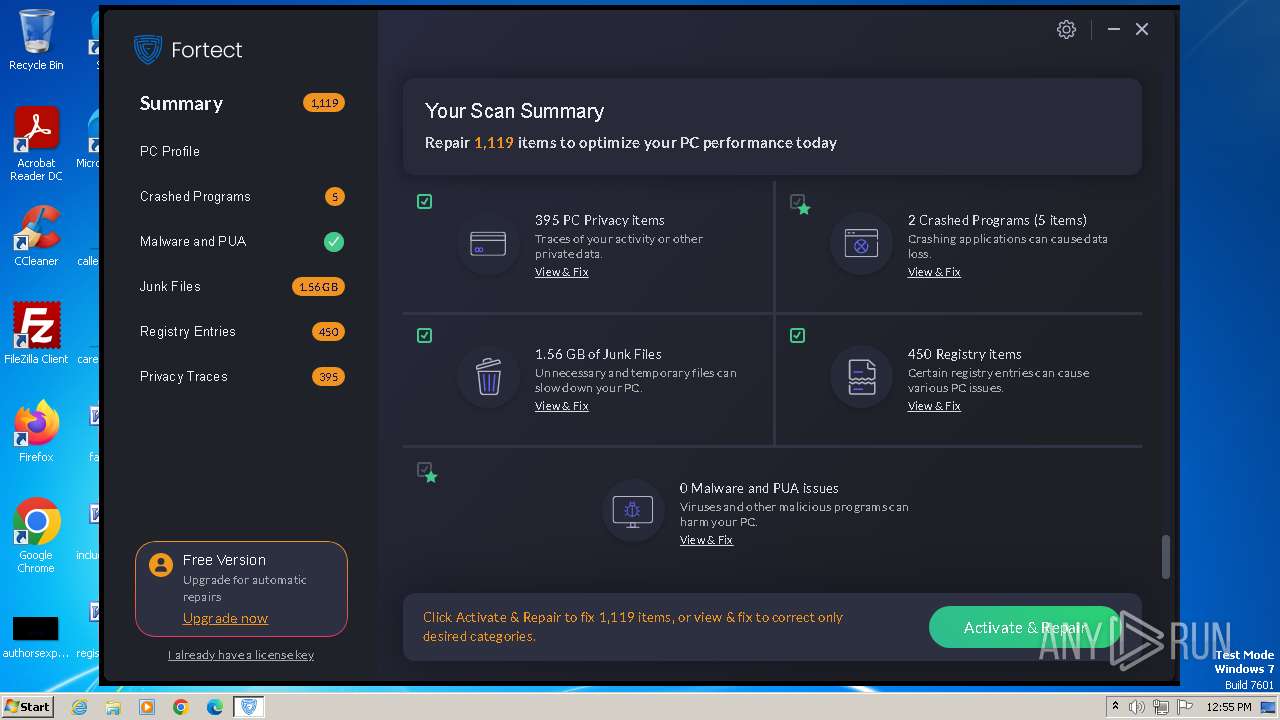The width and height of the screenshot is (1280, 720).
Task: Uncheck Junk Files checkbox
Action: 424,335
